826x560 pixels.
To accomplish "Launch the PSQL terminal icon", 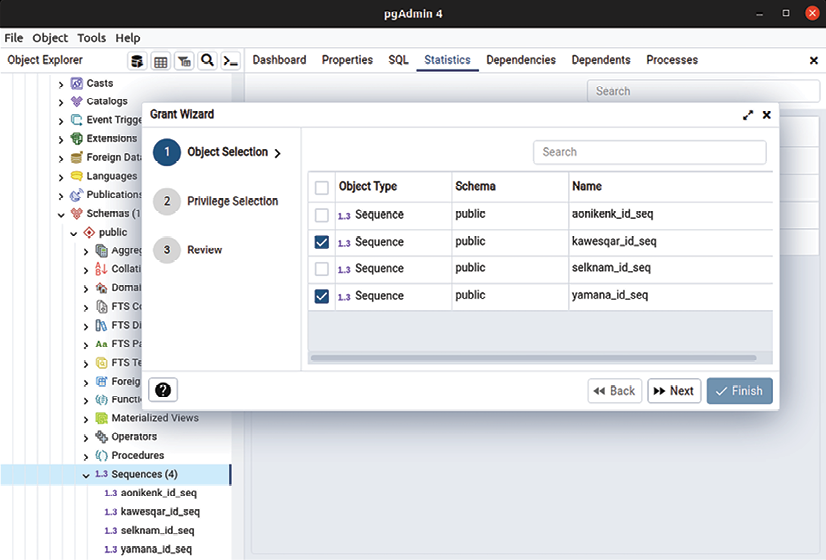I will [231, 61].
